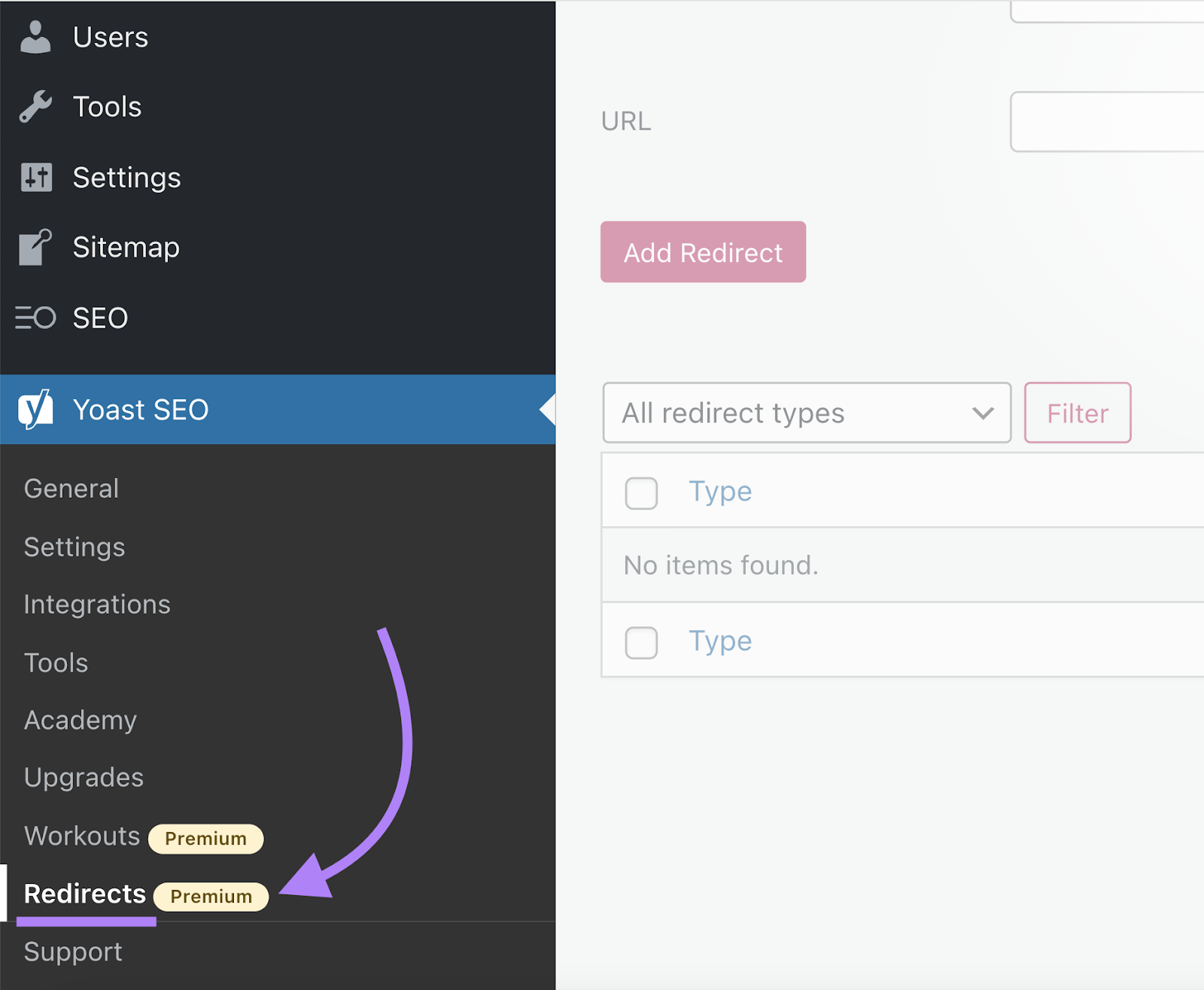1204x990 pixels.
Task: Click into the URL input field
Action: click(x=1106, y=122)
